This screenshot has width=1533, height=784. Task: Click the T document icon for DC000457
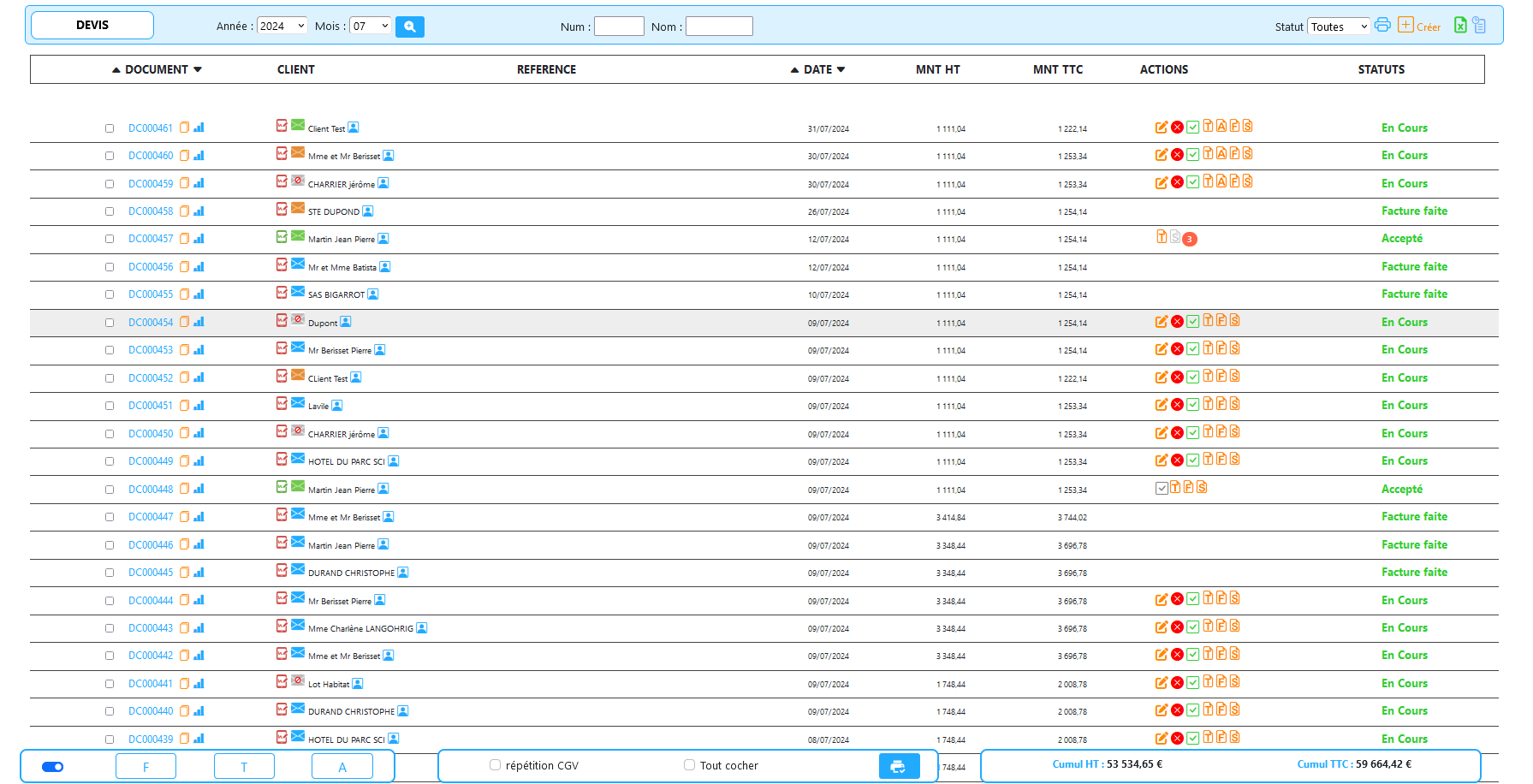(x=1162, y=236)
